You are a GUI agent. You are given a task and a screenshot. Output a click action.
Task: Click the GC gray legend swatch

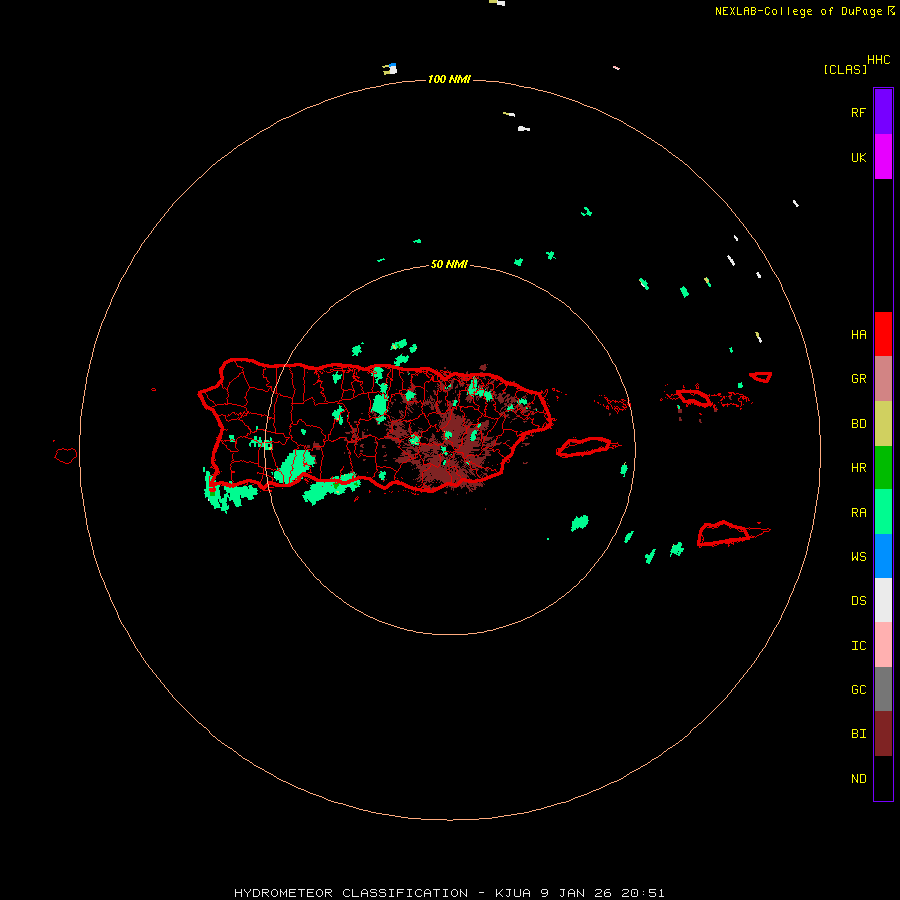tap(883, 689)
